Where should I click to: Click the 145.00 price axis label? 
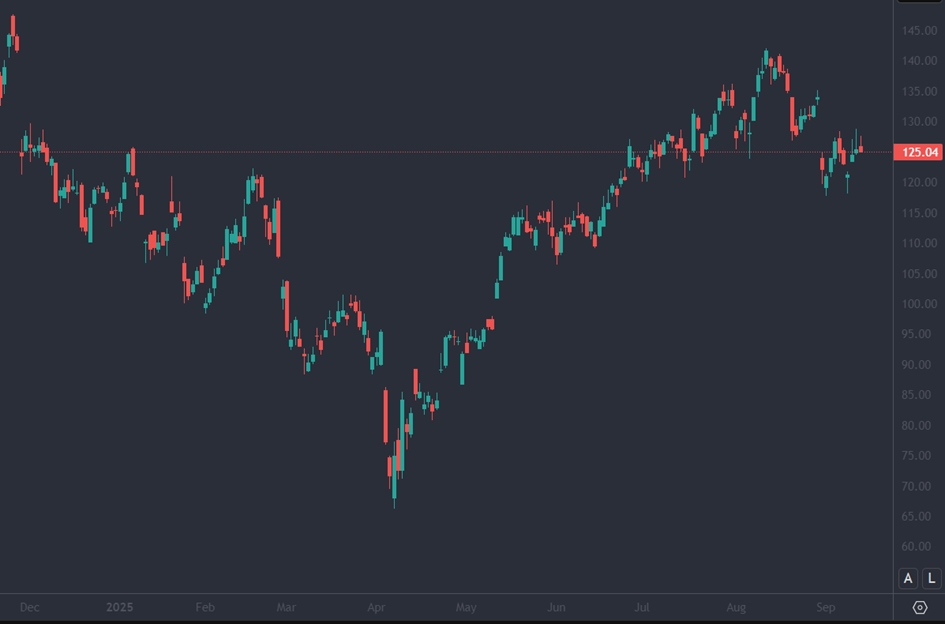pyautogui.click(x=919, y=30)
